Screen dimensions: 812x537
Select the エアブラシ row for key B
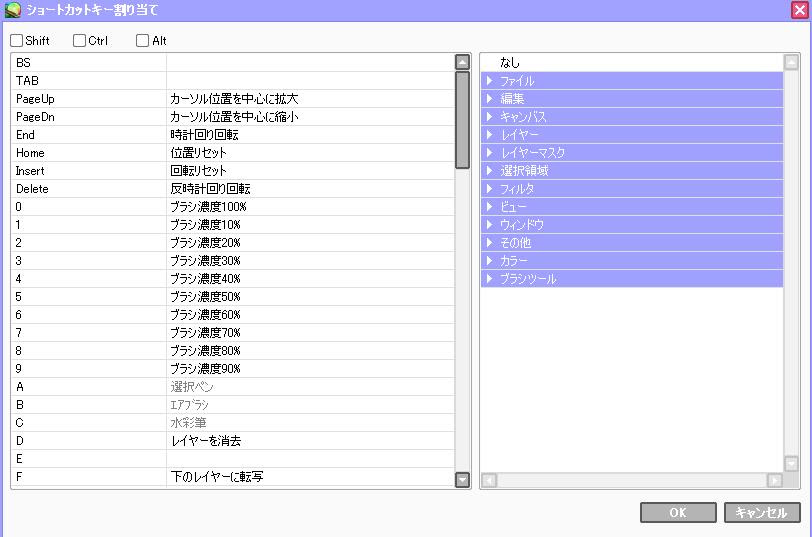[x=233, y=404]
